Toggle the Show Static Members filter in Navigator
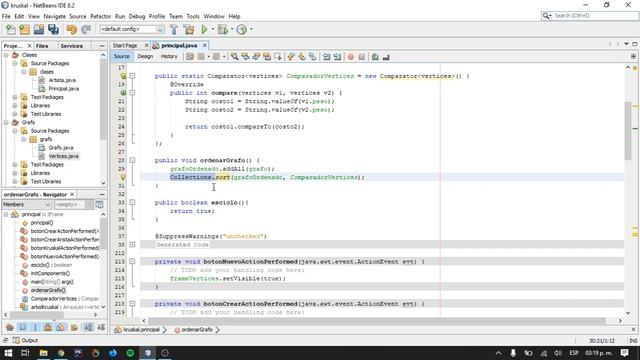This screenshot has width=640, height=360. click(x=35, y=327)
